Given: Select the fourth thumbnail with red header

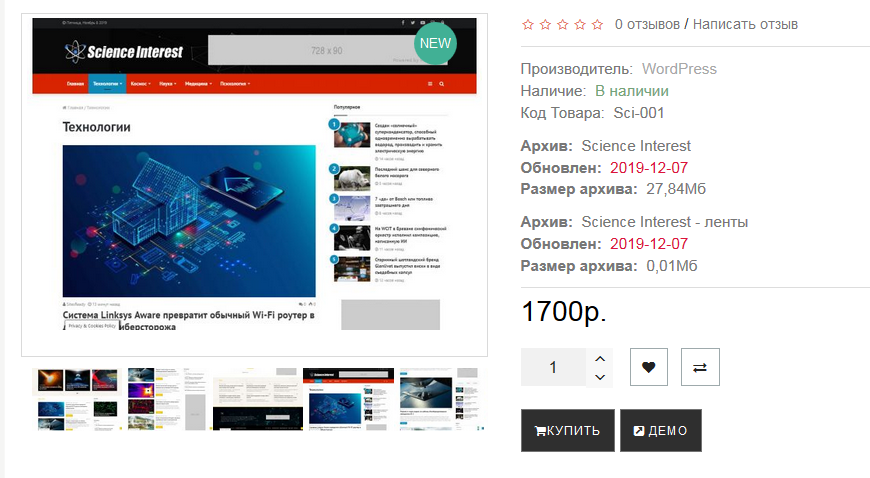Looking at the screenshot, I should (348, 399).
